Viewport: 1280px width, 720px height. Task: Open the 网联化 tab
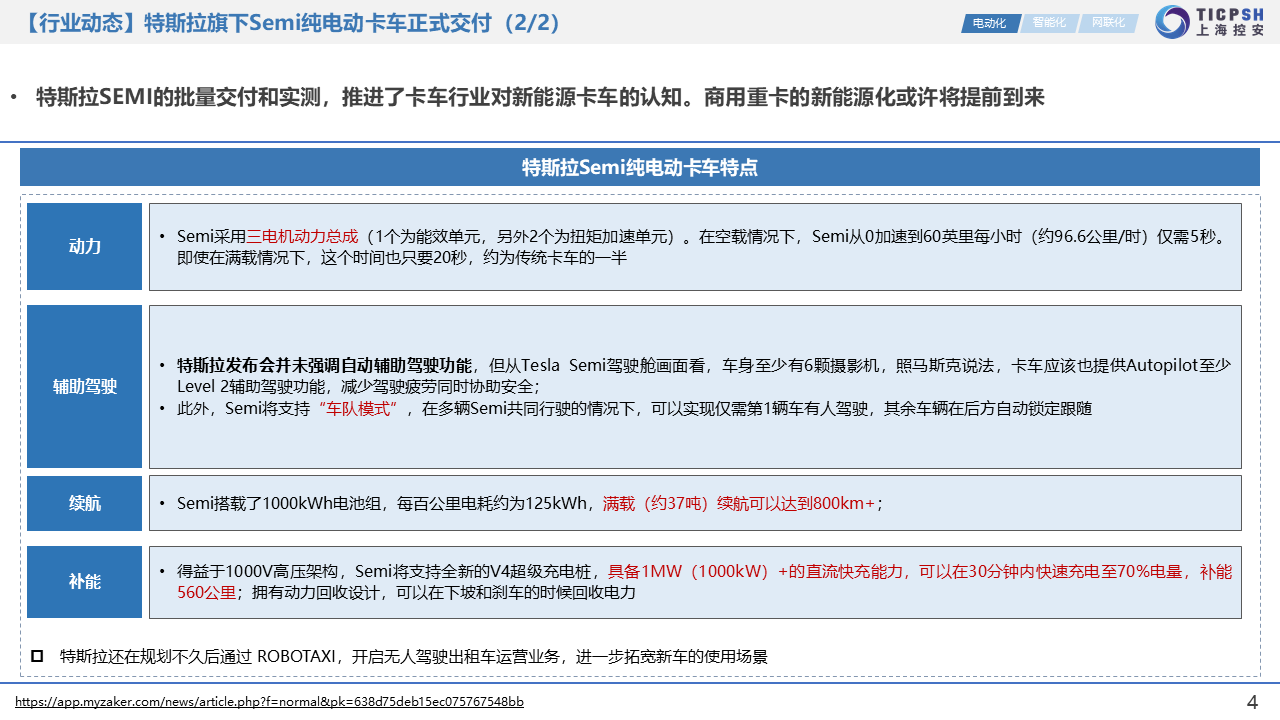click(1108, 23)
